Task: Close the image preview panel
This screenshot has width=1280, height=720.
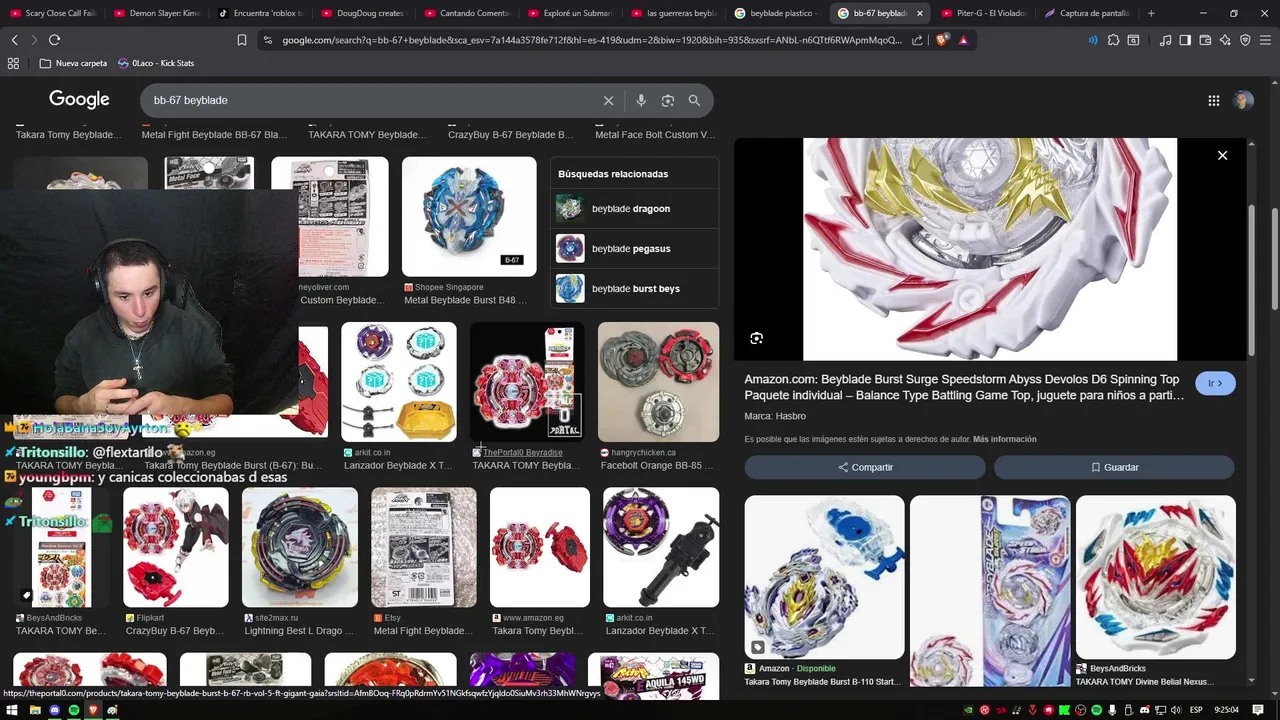Action: pos(1222,155)
